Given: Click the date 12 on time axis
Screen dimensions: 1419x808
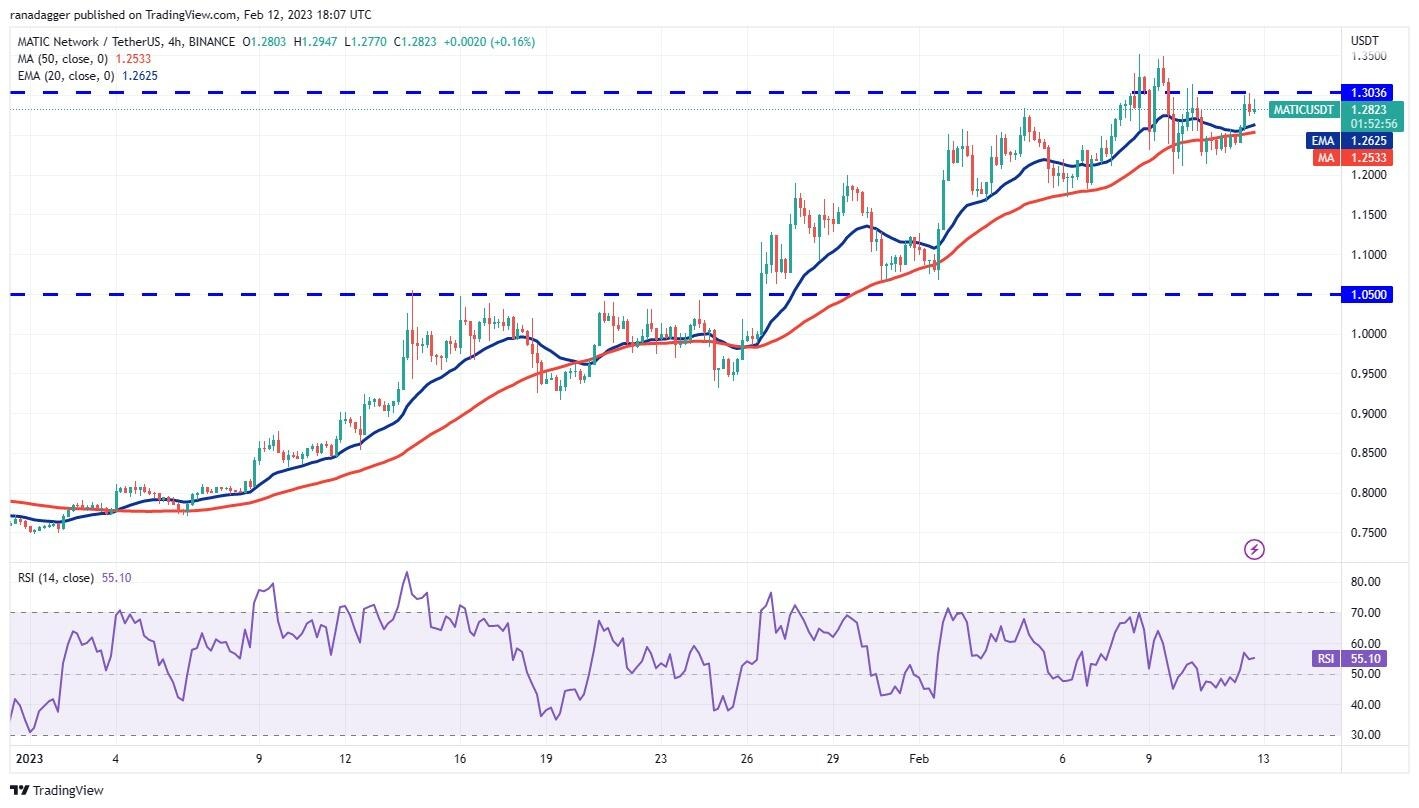Looking at the screenshot, I should pyautogui.click(x=345, y=759).
